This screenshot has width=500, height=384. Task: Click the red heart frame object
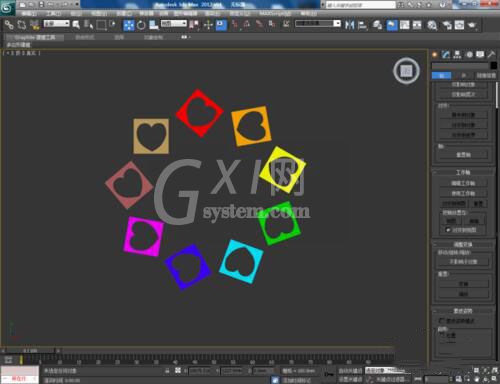[199, 113]
